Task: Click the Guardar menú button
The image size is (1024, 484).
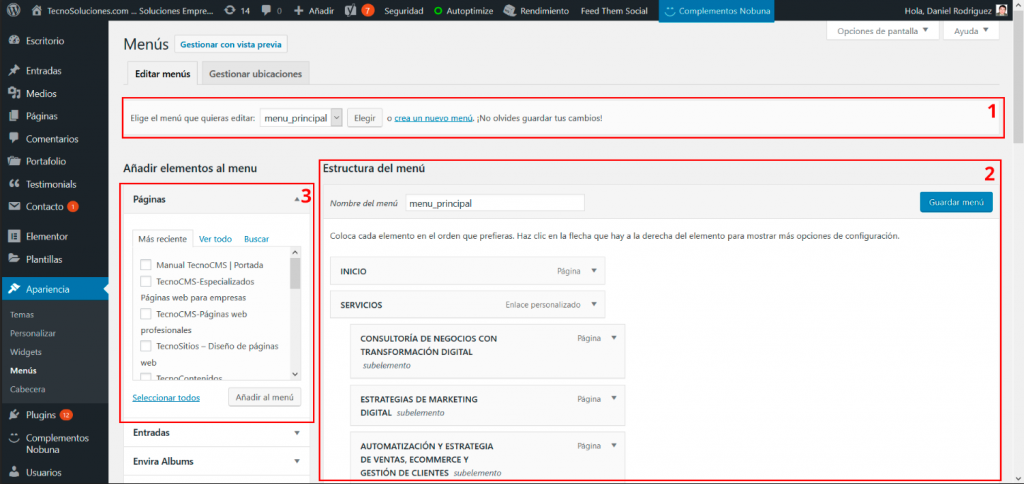Action: [955, 202]
